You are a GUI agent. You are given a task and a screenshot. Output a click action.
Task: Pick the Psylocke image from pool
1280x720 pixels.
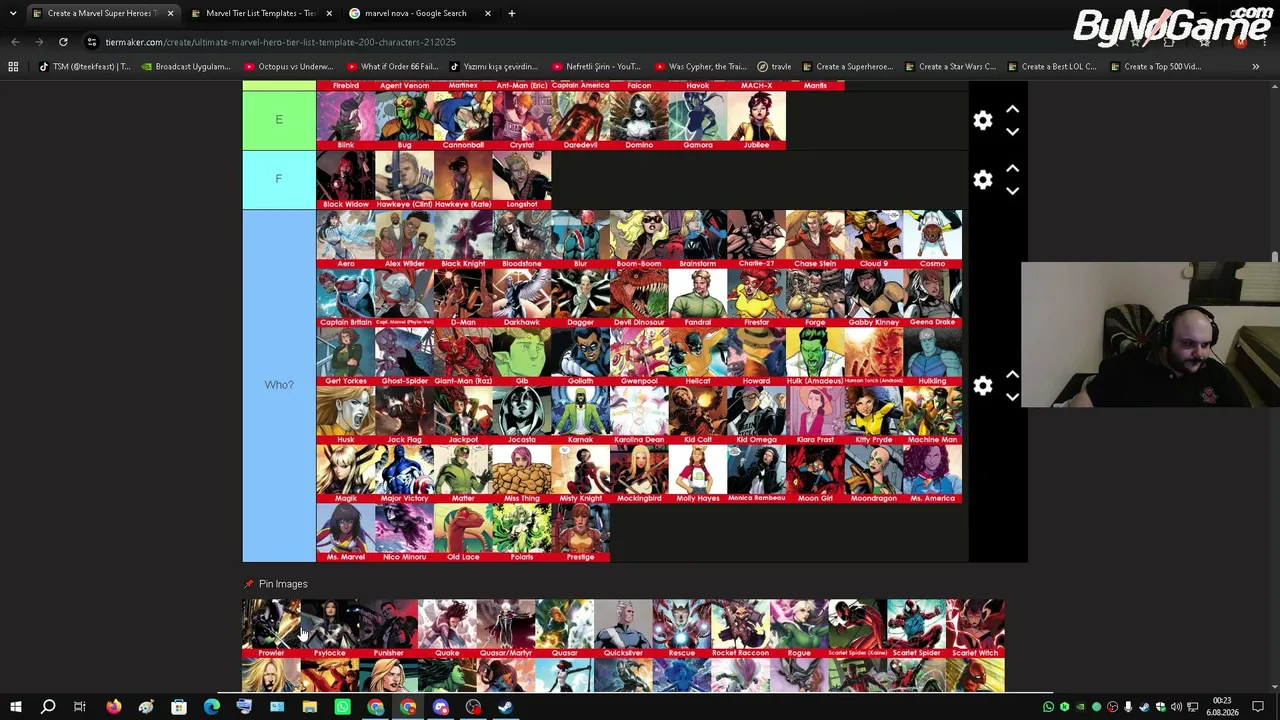[329, 629]
